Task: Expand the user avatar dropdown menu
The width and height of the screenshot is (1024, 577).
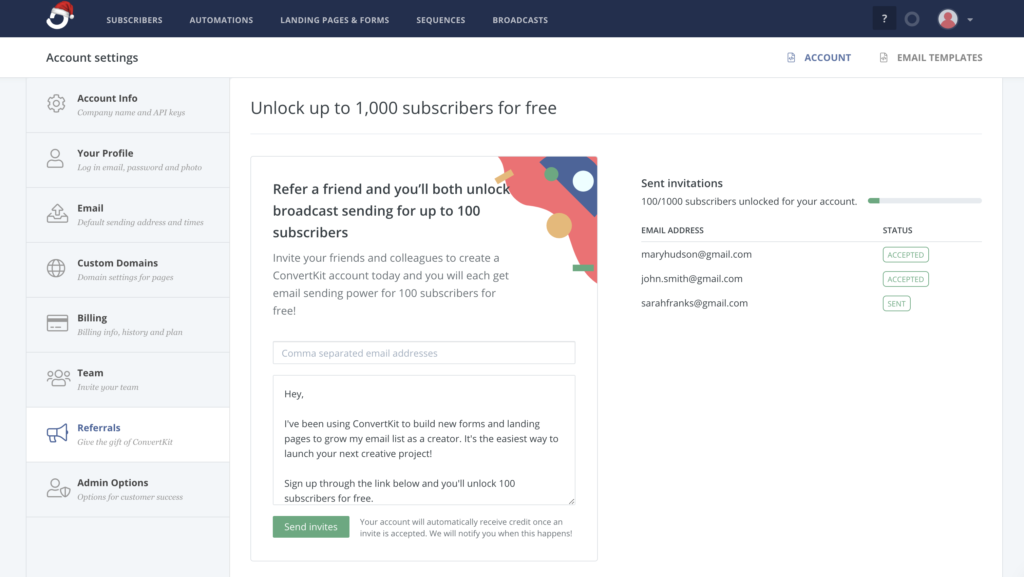Action: click(956, 19)
